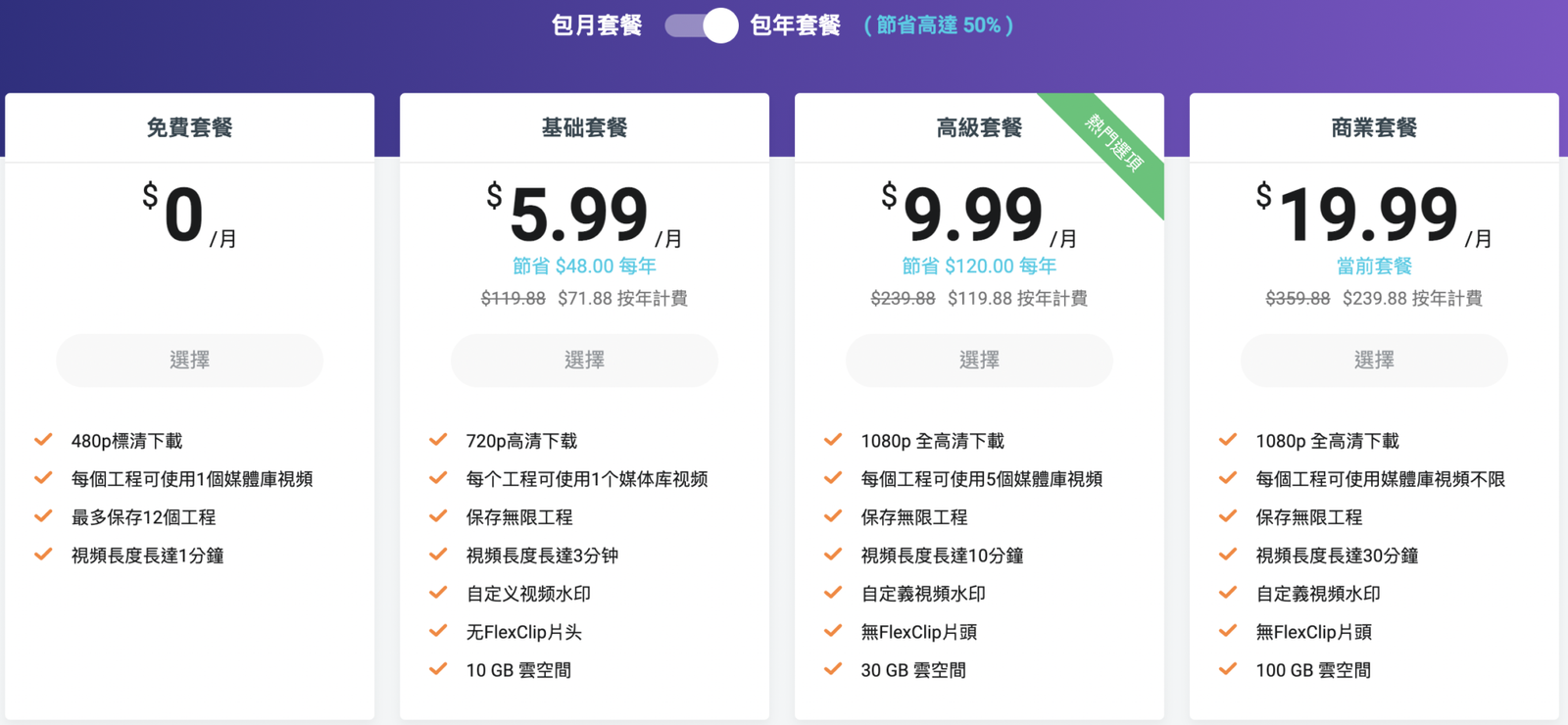Click the checkmark beside 100 GB 雲空間
The height and width of the screenshot is (725, 1568).
(x=1228, y=669)
